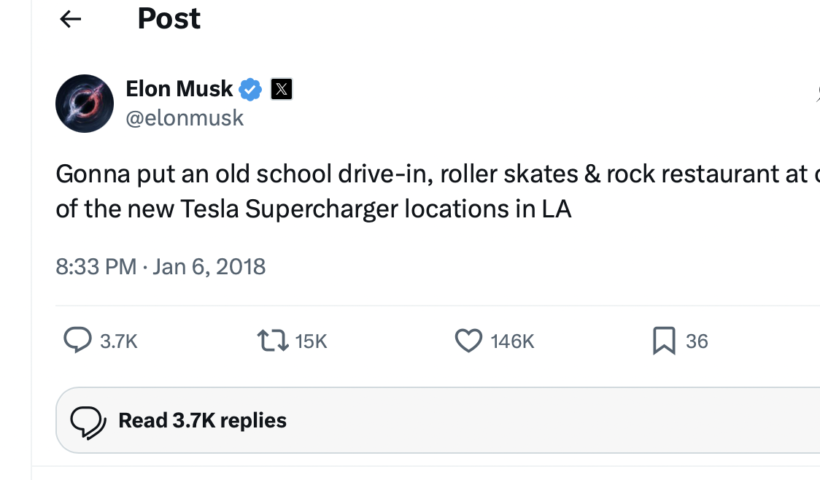Visit the @elonmusk handle link
Image resolution: width=820 pixels, height=480 pixels.
coord(184,118)
